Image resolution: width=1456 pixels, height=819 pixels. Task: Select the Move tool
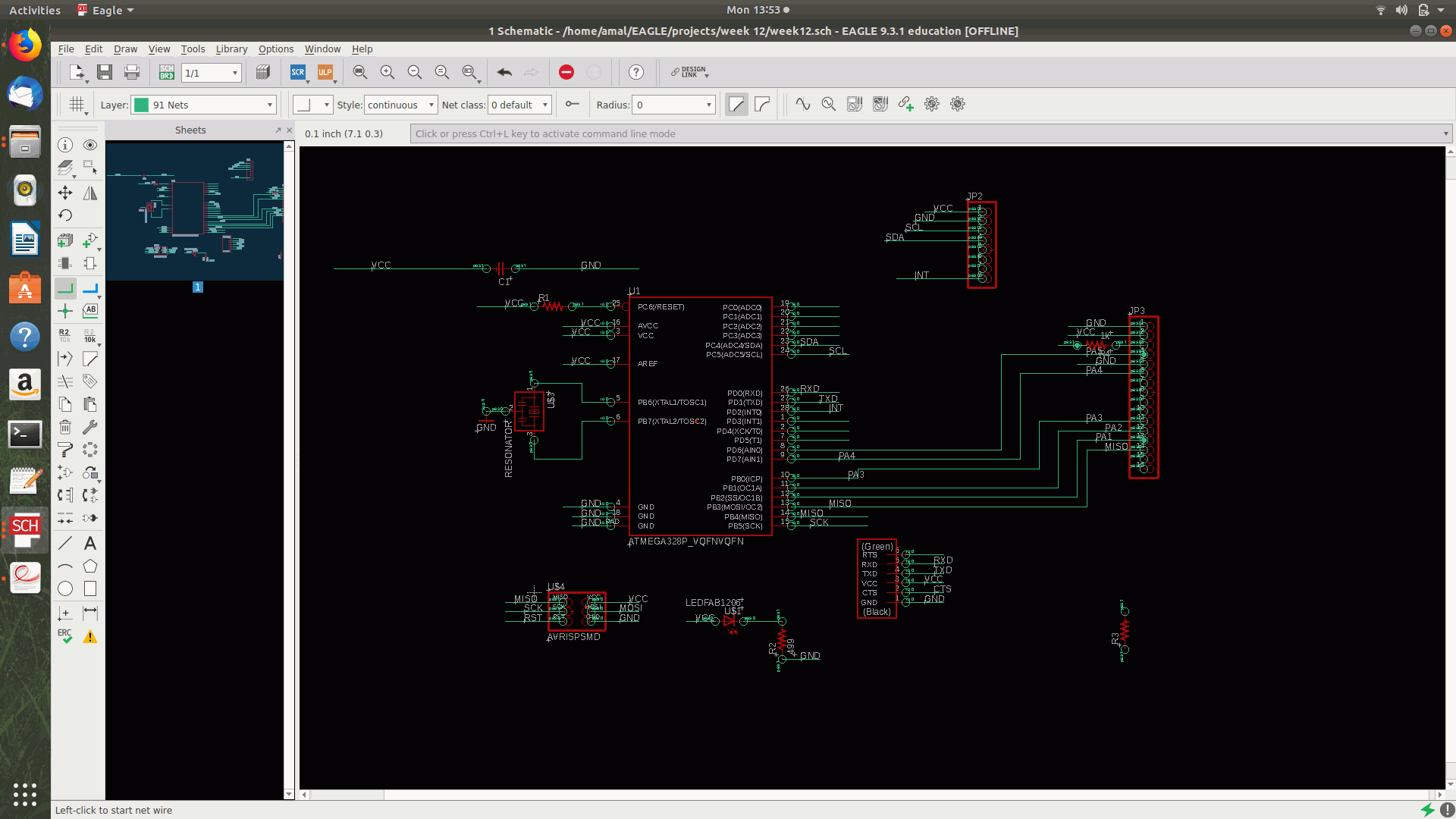(65, 193)
